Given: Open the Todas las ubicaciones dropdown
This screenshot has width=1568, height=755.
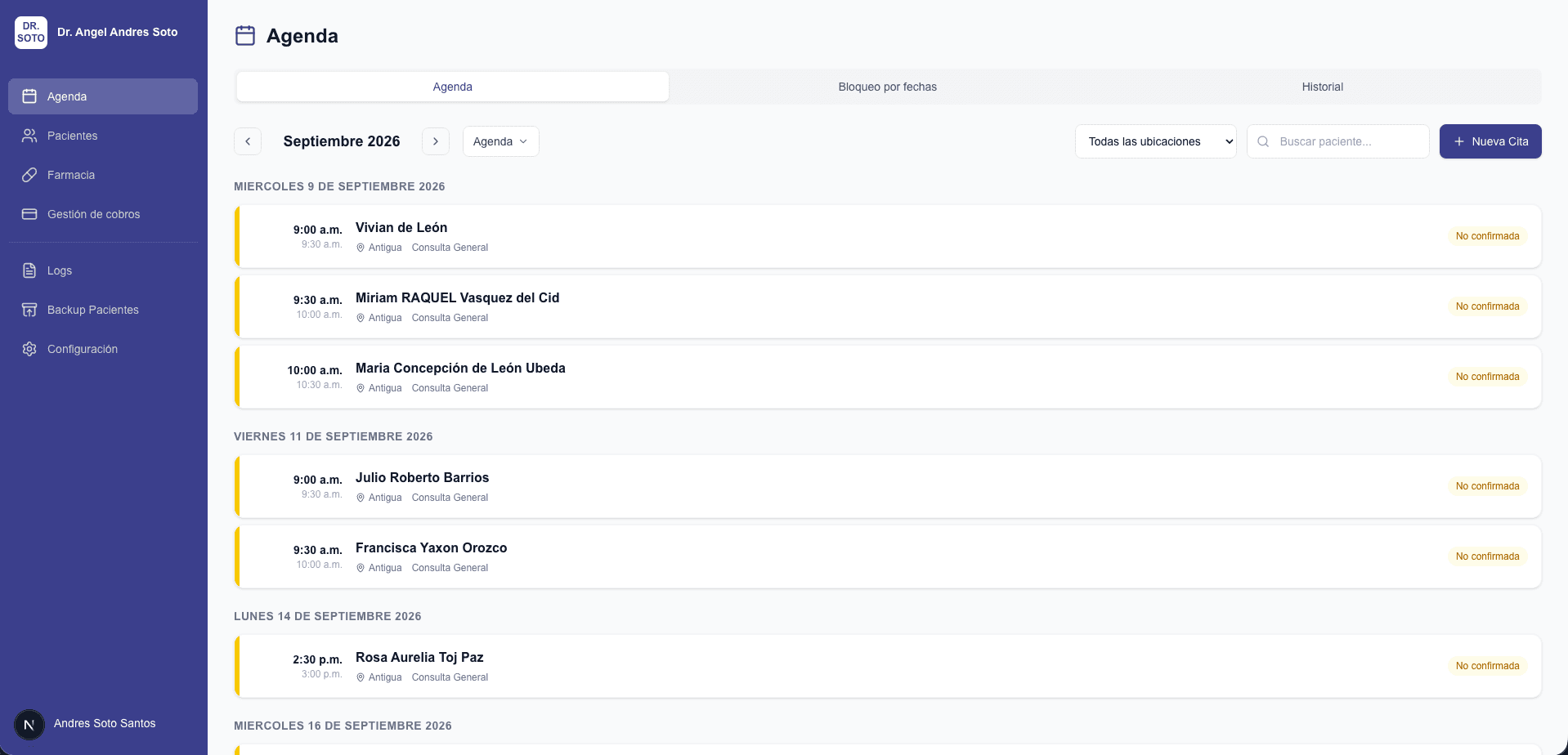Looking at the screenshot, I should pyautogui.click(x=1155, y=141).
